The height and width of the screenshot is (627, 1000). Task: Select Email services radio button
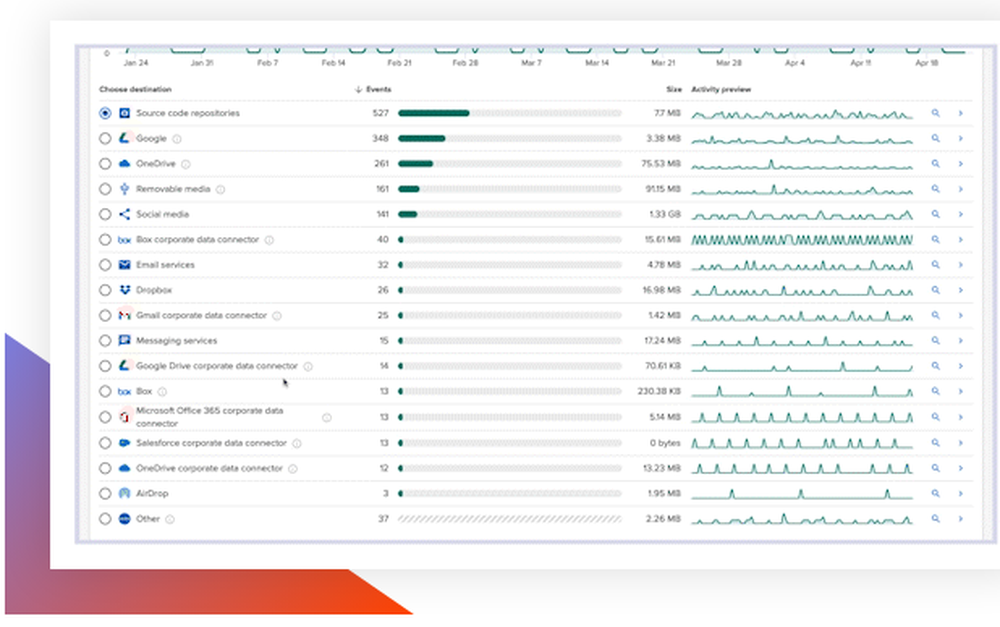[105, 265]
